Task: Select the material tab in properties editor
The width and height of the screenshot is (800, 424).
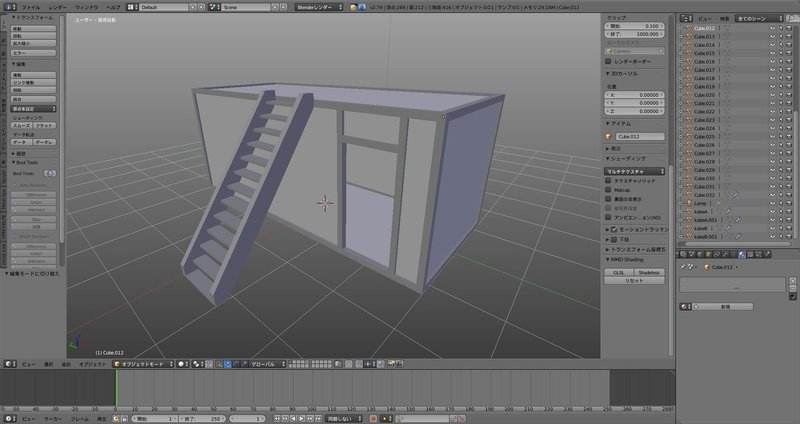Action: tap(742, 254)
